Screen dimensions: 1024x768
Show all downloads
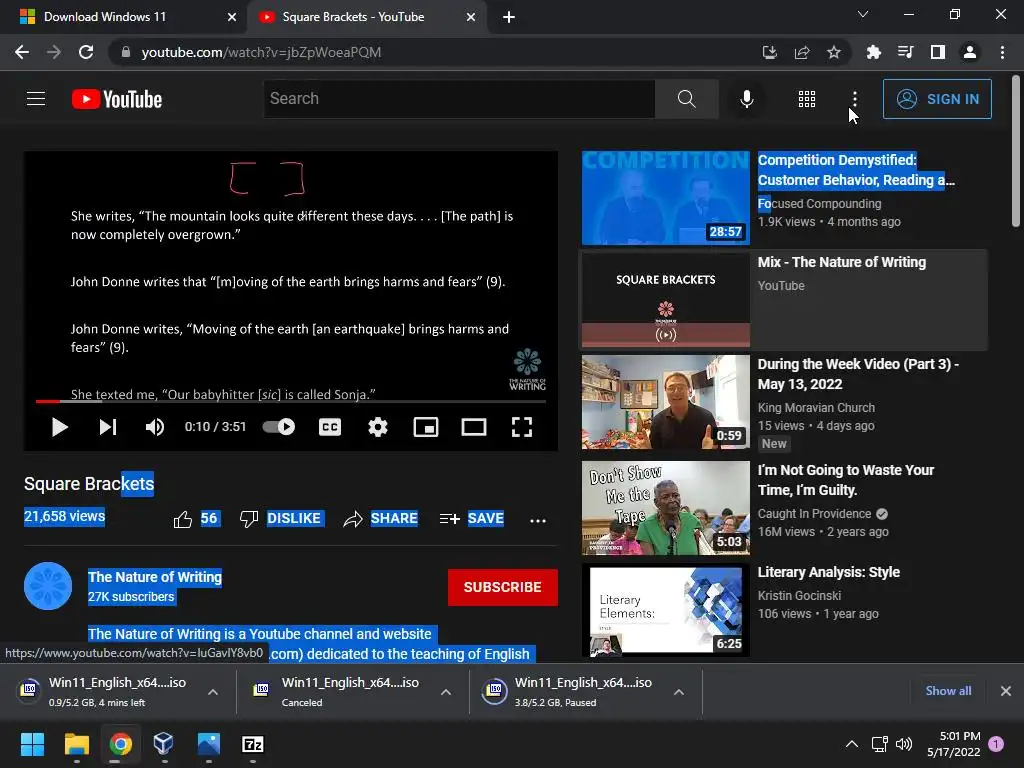pyautogui.click(x=948, y=691)
